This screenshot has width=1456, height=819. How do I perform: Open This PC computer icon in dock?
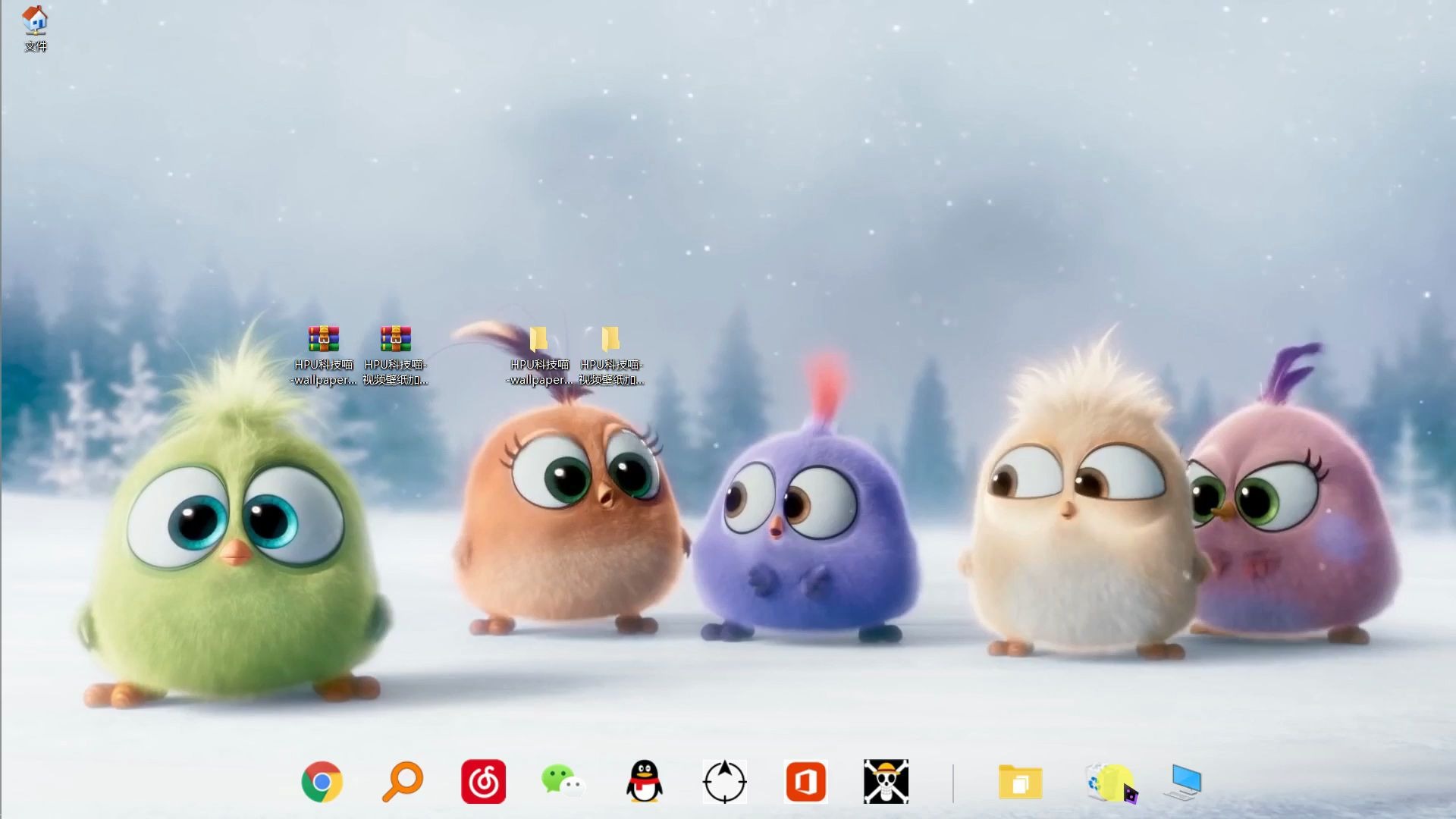(1183, 782)
